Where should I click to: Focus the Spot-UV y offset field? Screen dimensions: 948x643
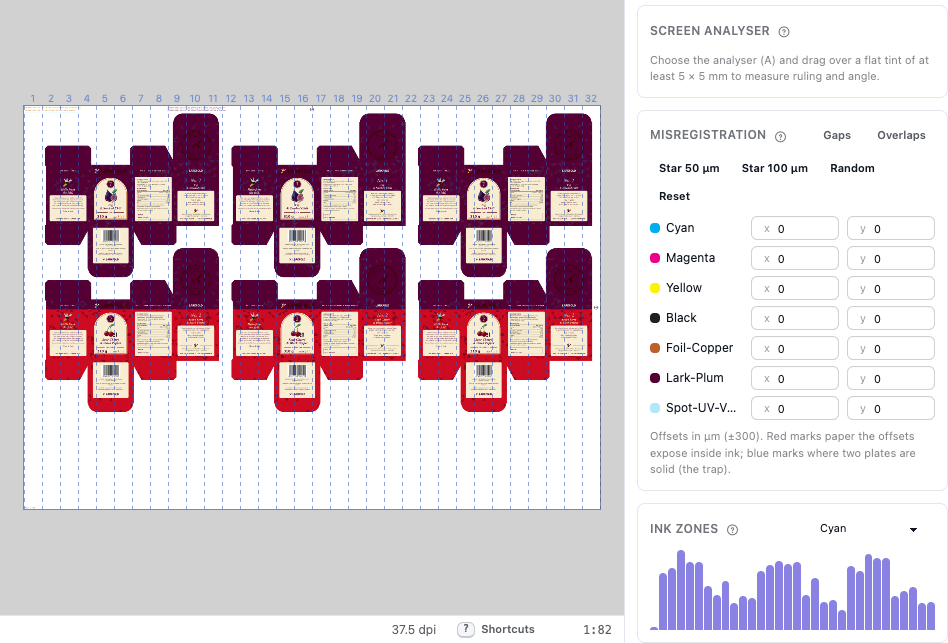point(891,409)
